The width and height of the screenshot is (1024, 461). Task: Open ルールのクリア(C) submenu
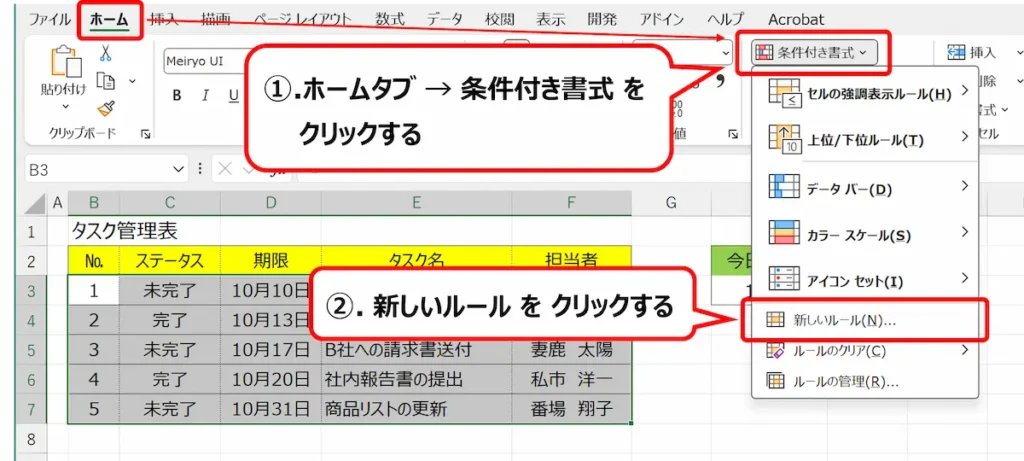pyautogui.click(x=865, y=351)
